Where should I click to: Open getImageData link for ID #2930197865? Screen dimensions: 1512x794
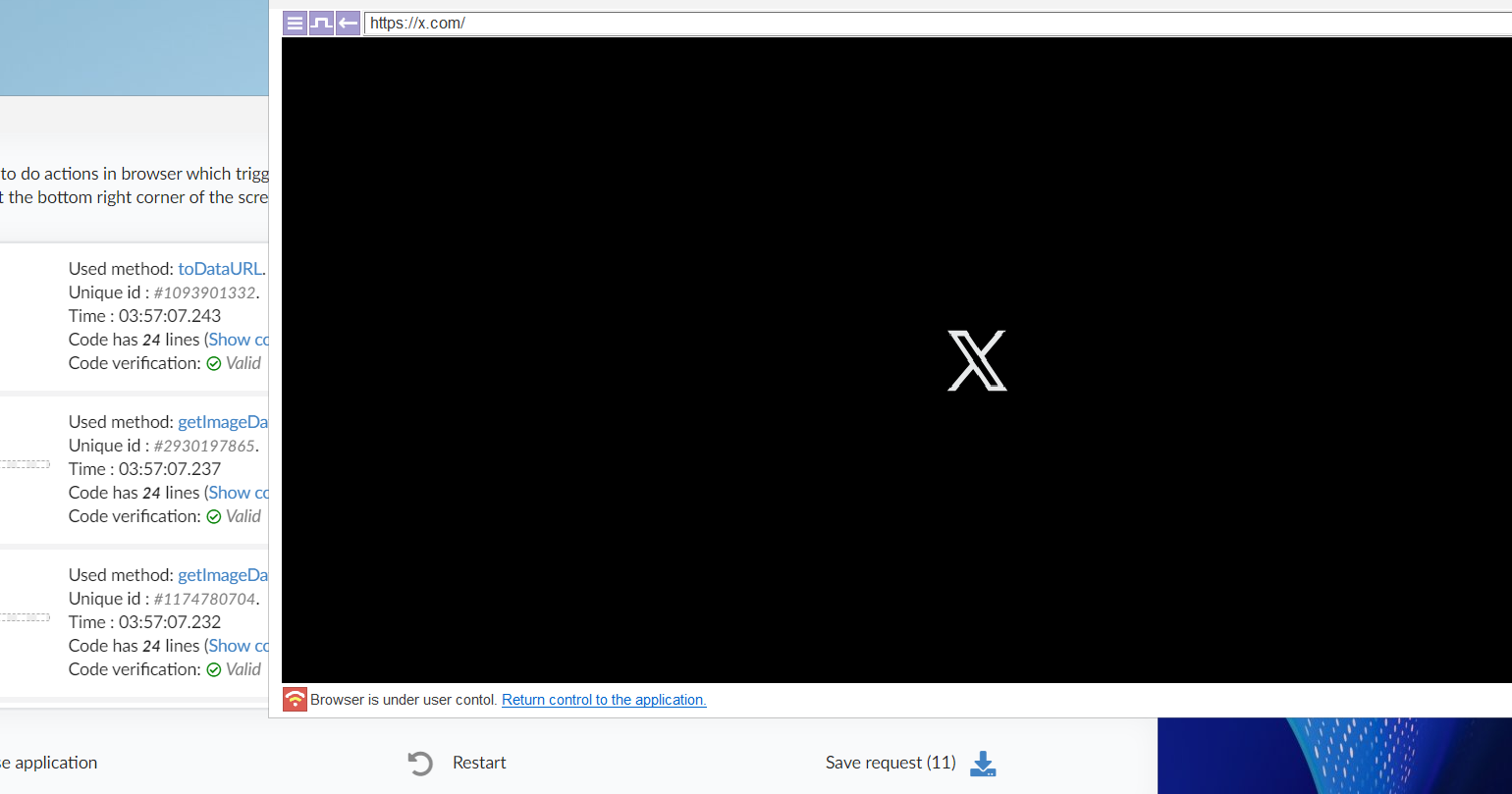point(223,422)
